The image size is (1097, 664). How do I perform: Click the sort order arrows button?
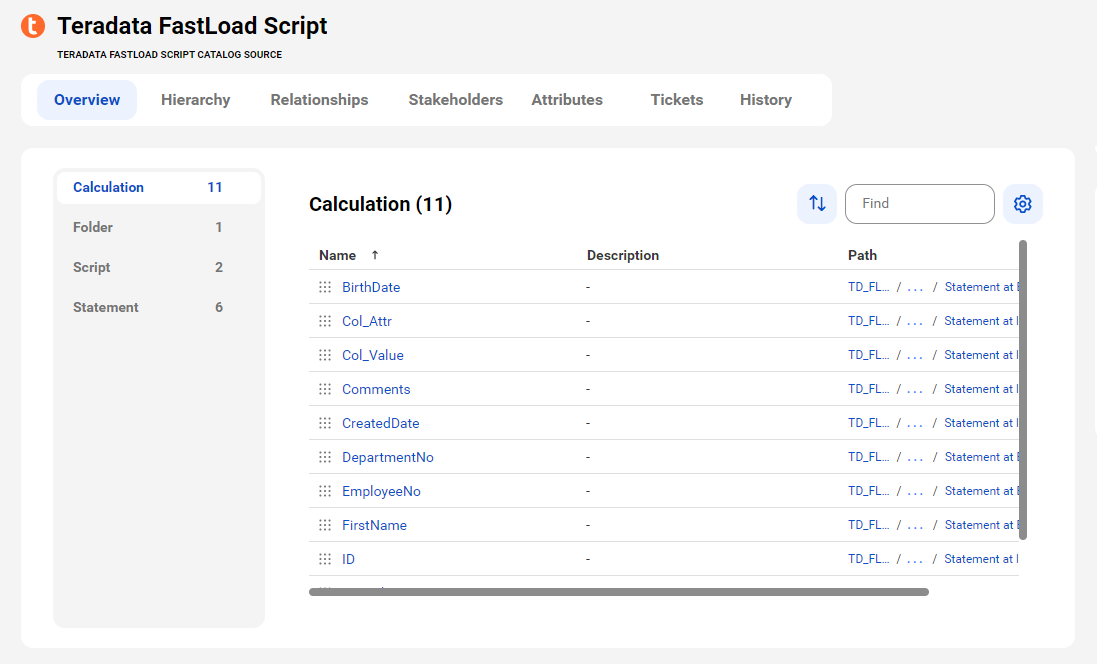point(816,204)
